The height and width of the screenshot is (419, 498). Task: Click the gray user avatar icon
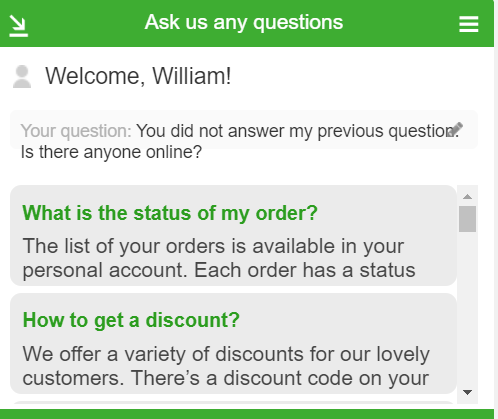coord(22,76)
